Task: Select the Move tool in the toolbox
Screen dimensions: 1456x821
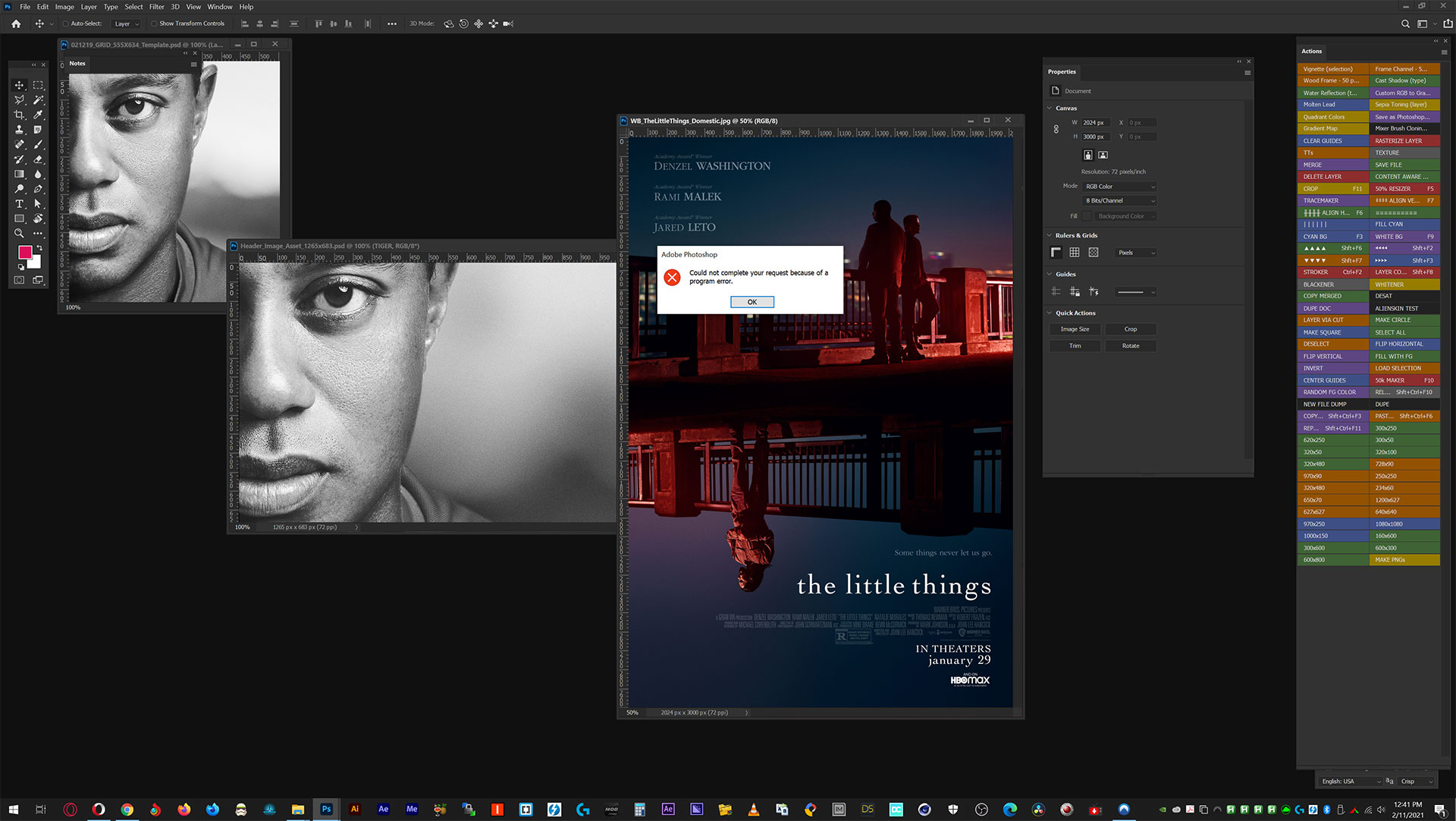Action: coord(20,85)
